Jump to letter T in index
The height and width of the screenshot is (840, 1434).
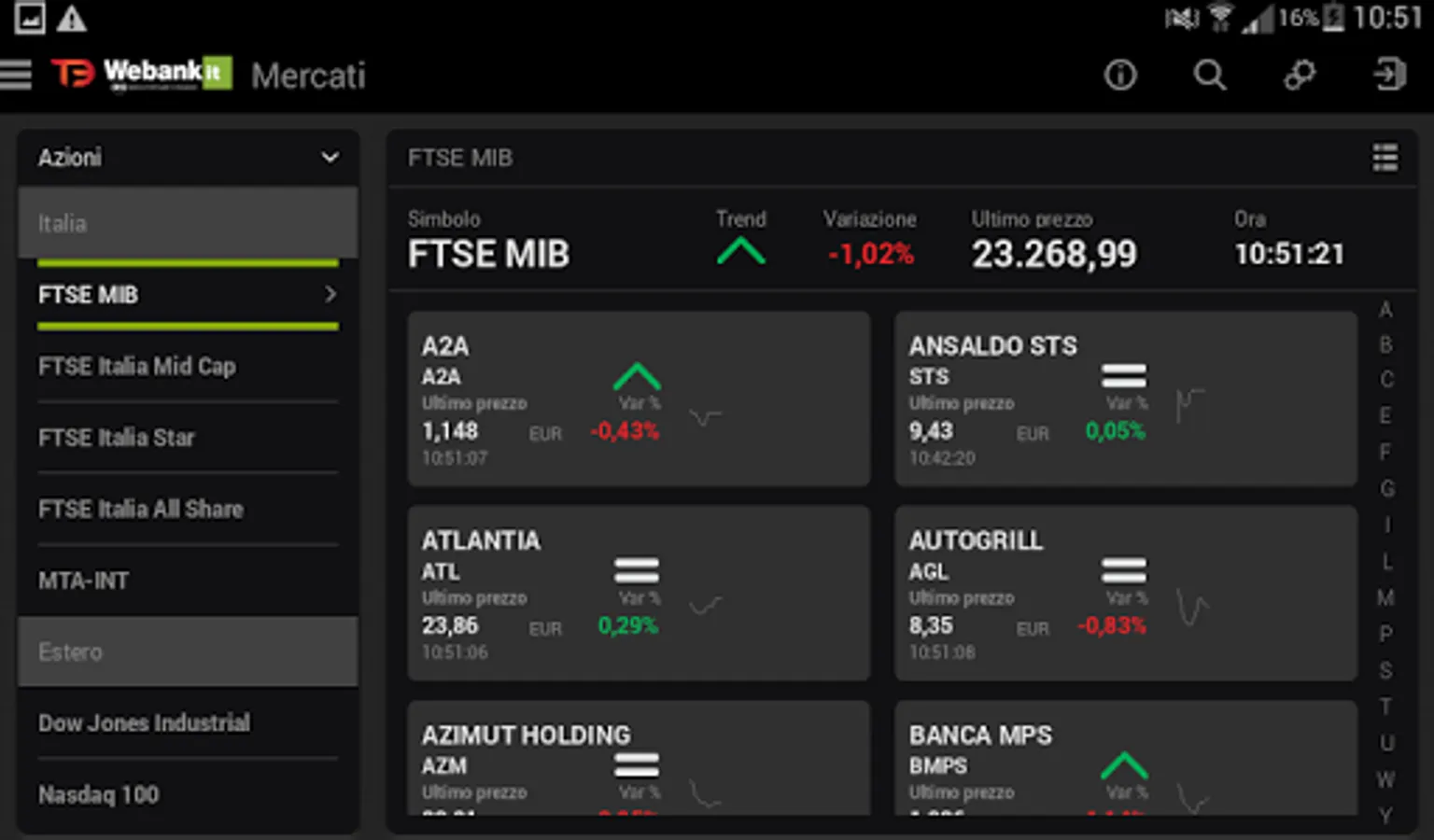(1385, 707)
